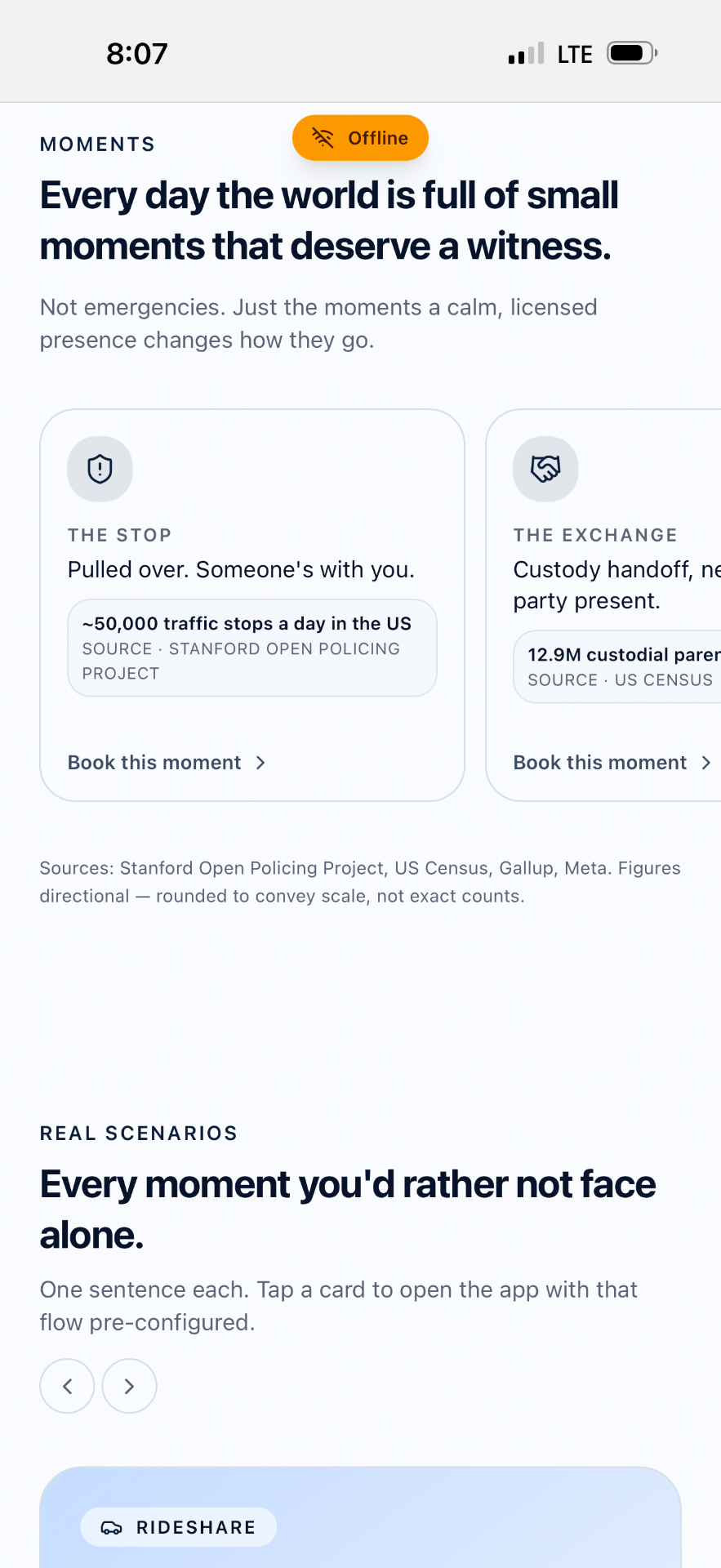Tap the sources footnote text

(x=360, y=882)
